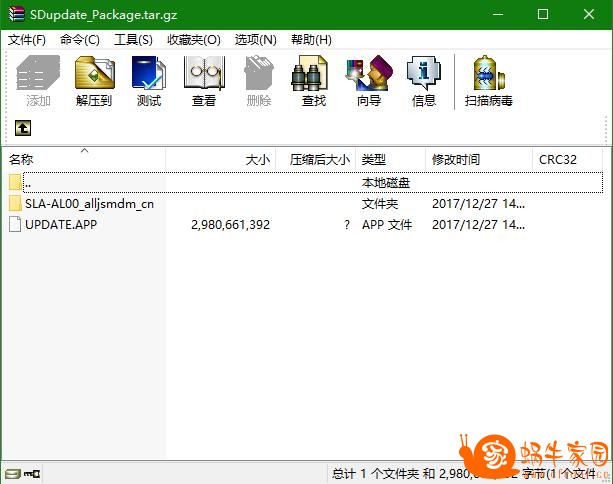
Task: Open the 命令(C) menu
Action: 80,39
